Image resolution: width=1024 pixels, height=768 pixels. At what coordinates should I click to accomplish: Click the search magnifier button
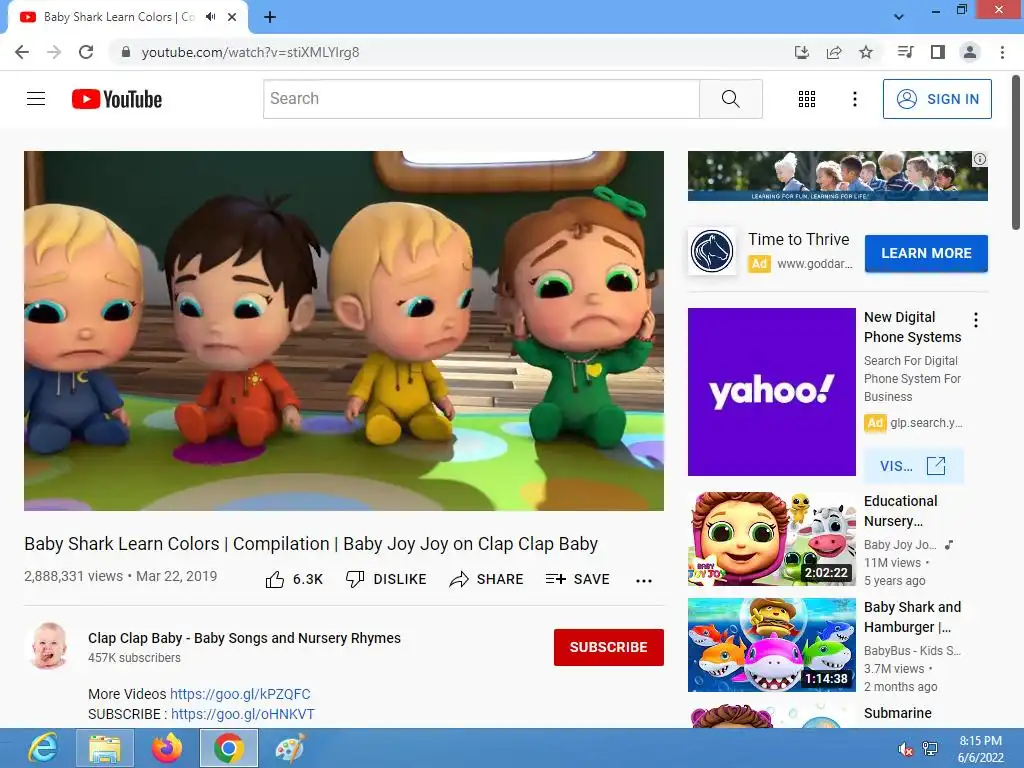731,99
